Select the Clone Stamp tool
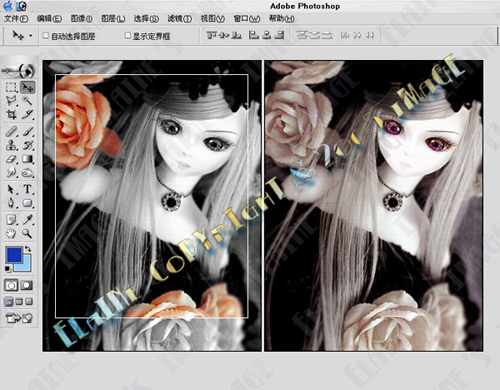This screenshot has height=390, width=500. (11, 145)
